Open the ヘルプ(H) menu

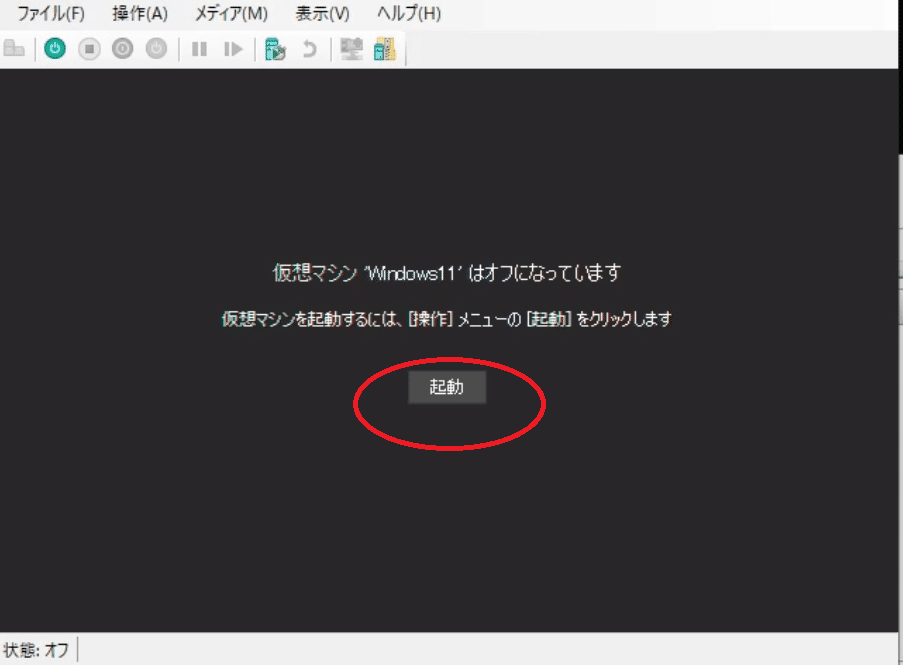[x=409, y=13]
